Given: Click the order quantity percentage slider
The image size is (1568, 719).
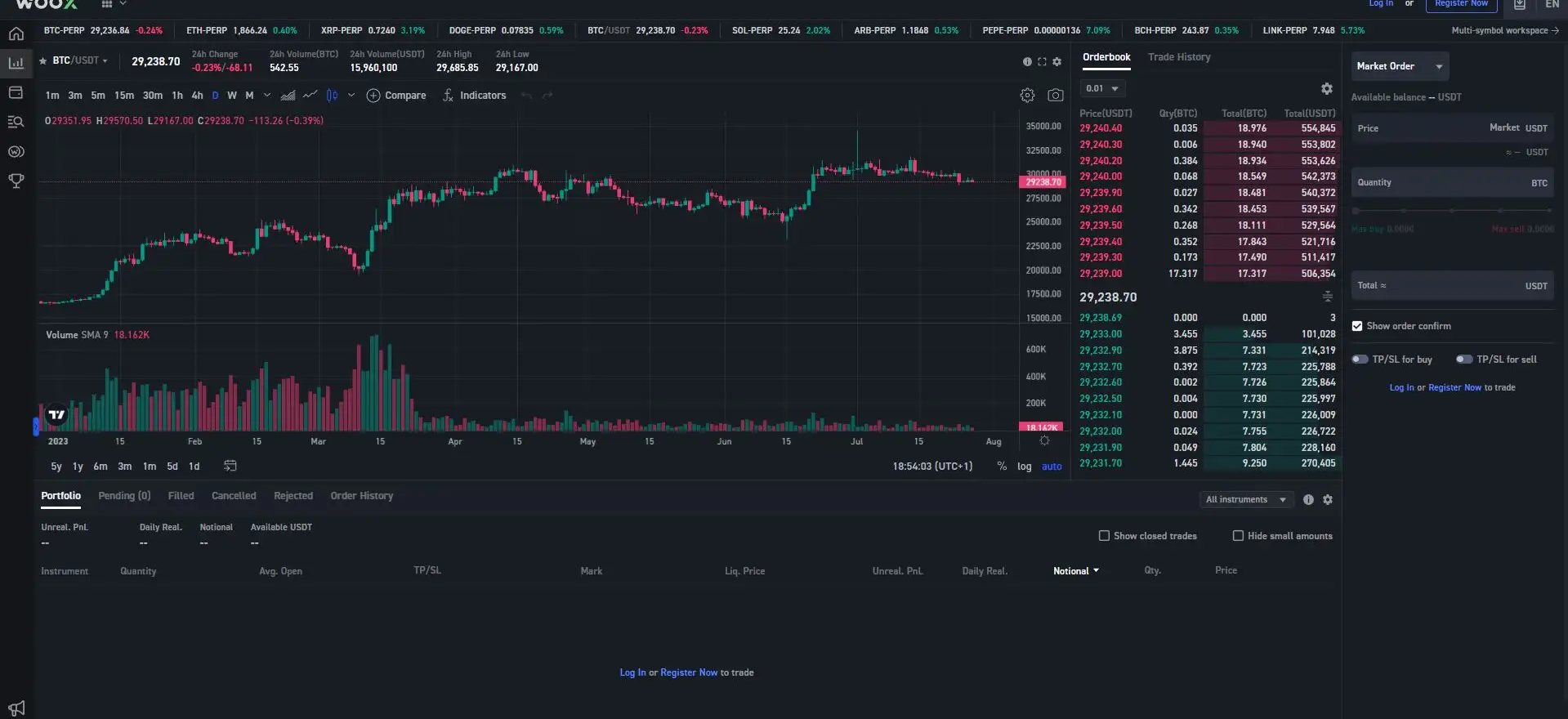Looking at the screenshot, I should (1452, 211).
